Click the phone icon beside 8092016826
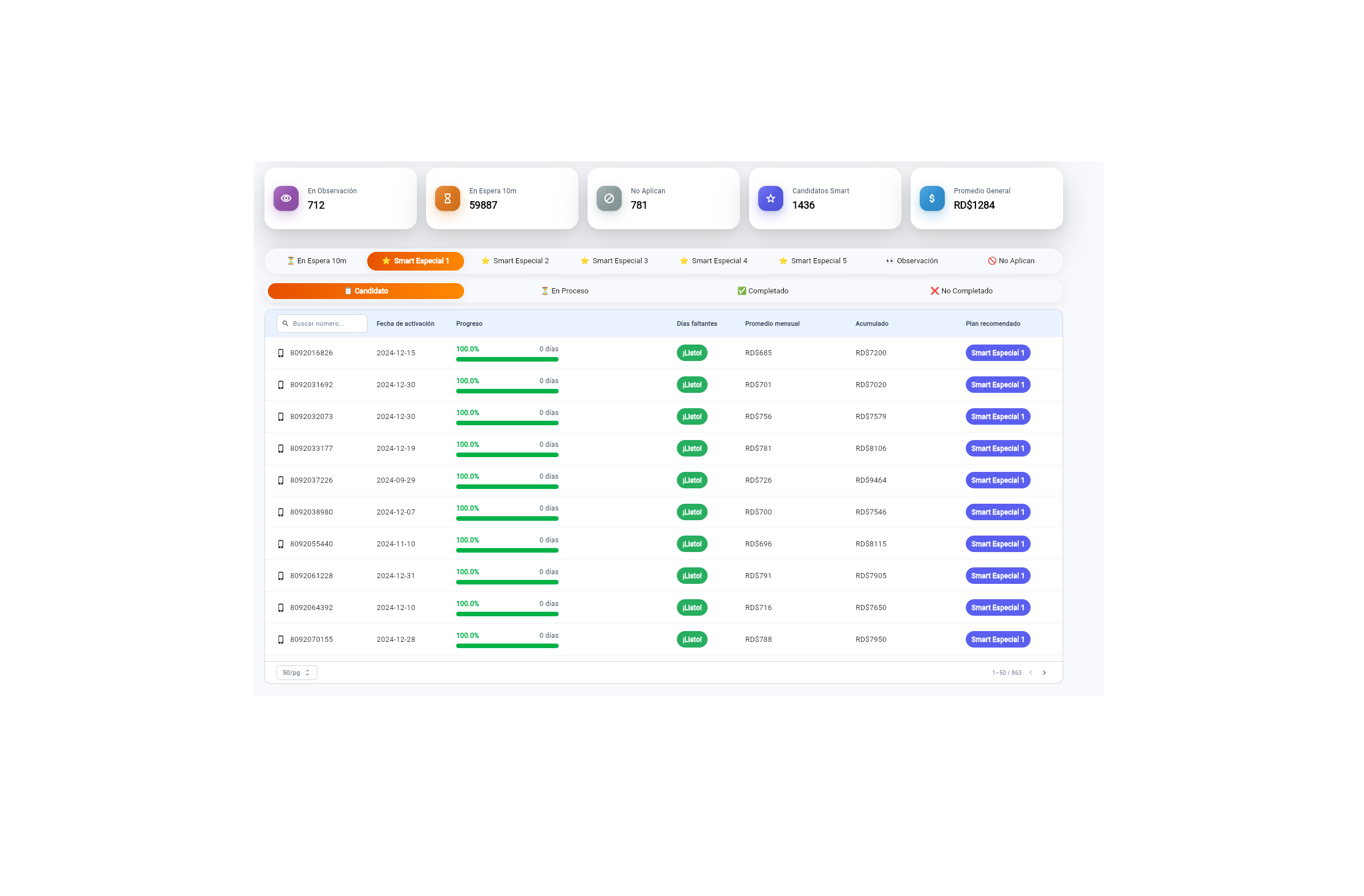 [281, 353]
